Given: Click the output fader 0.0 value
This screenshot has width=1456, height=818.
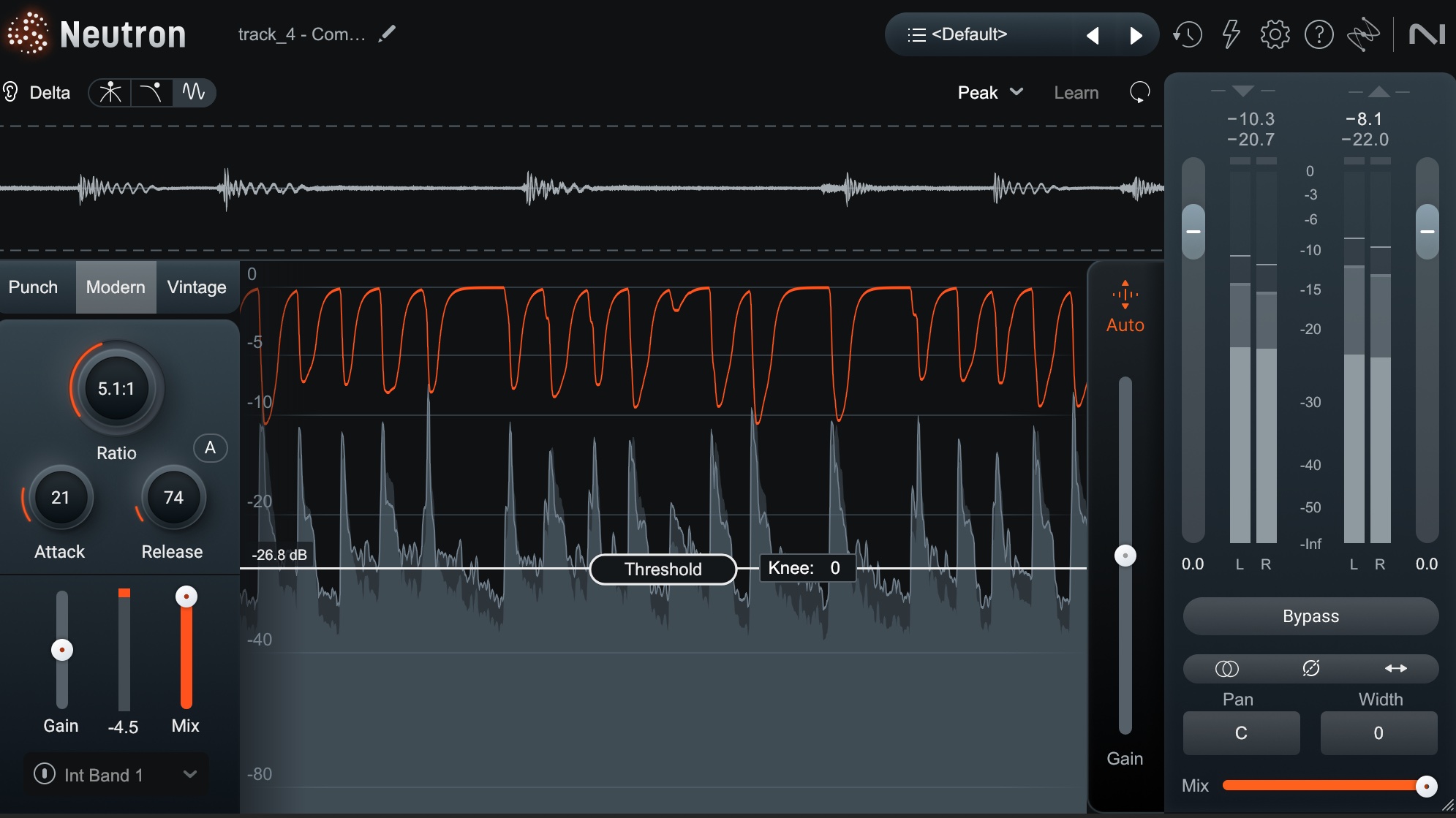Looking at the screenshot, I should 1427,564.
